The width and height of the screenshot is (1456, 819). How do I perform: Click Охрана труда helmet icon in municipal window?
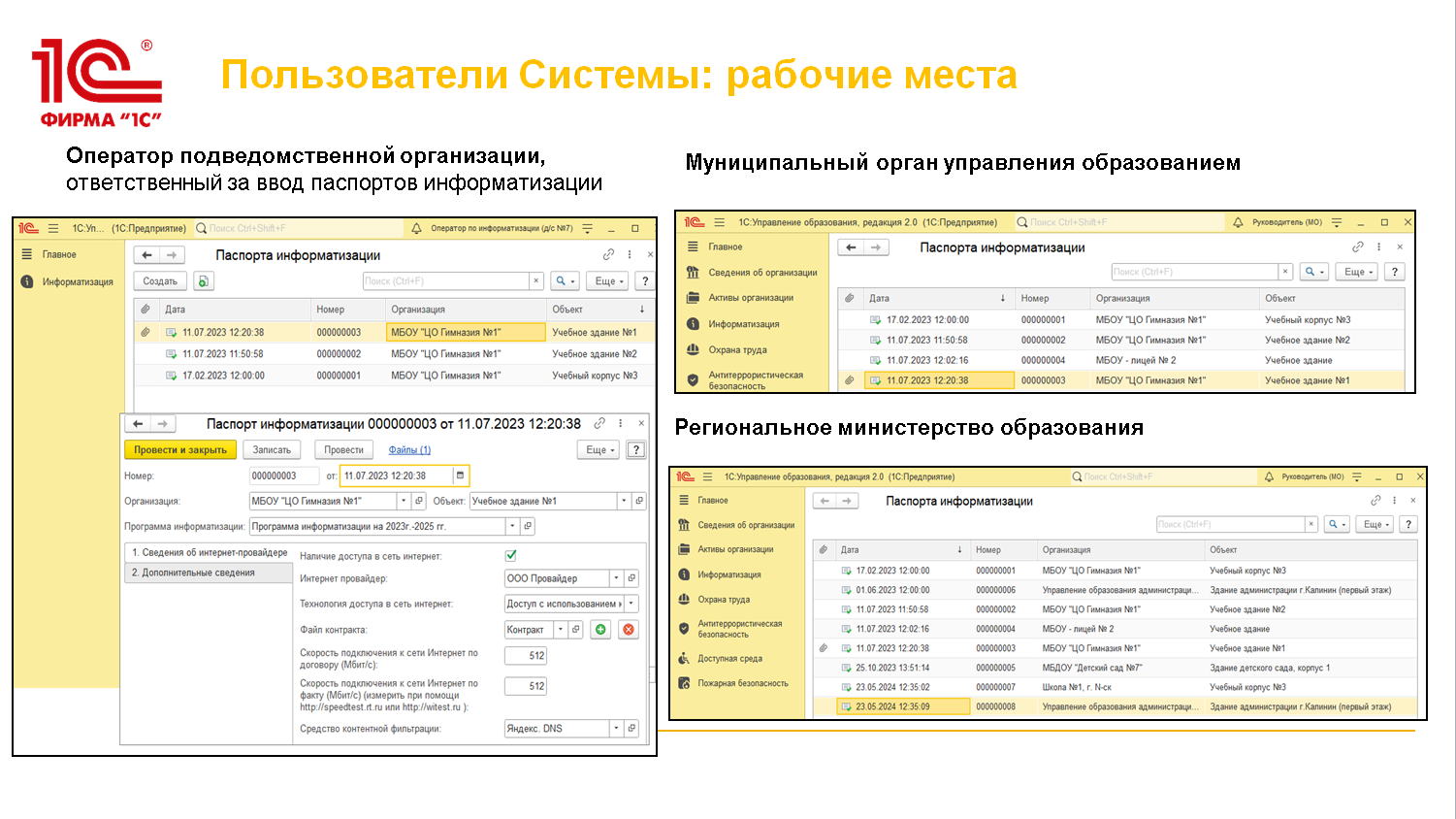click(693, 349)
